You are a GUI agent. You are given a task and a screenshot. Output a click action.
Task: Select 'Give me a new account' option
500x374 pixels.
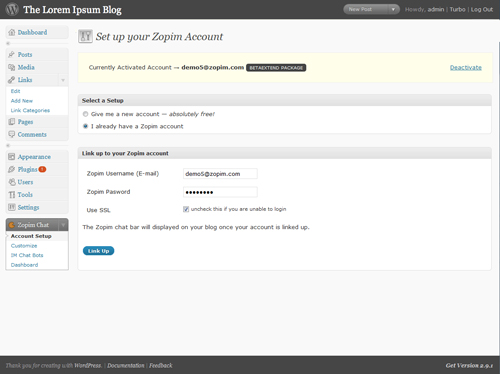(85, 114)
